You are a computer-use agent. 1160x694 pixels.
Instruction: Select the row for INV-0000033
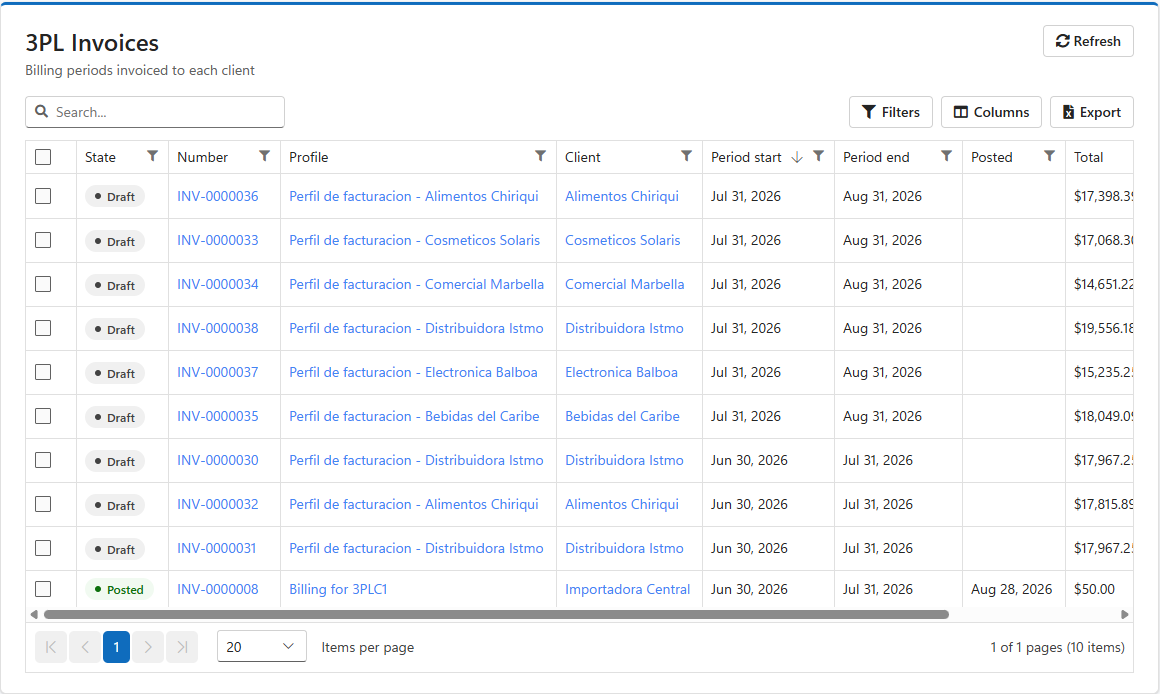point(43,240)
